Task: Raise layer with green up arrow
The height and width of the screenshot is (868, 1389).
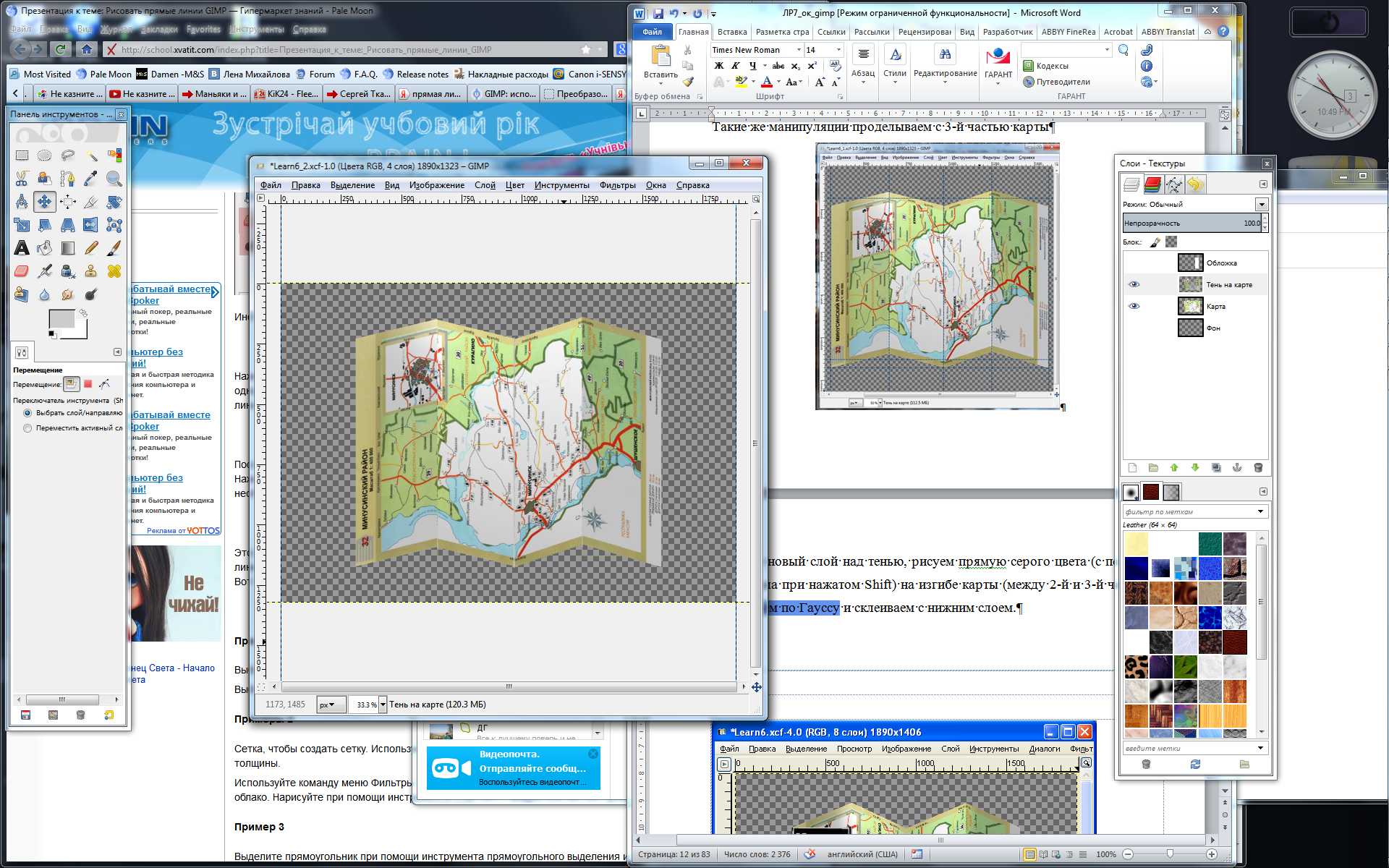Action: pos(1174,468)
